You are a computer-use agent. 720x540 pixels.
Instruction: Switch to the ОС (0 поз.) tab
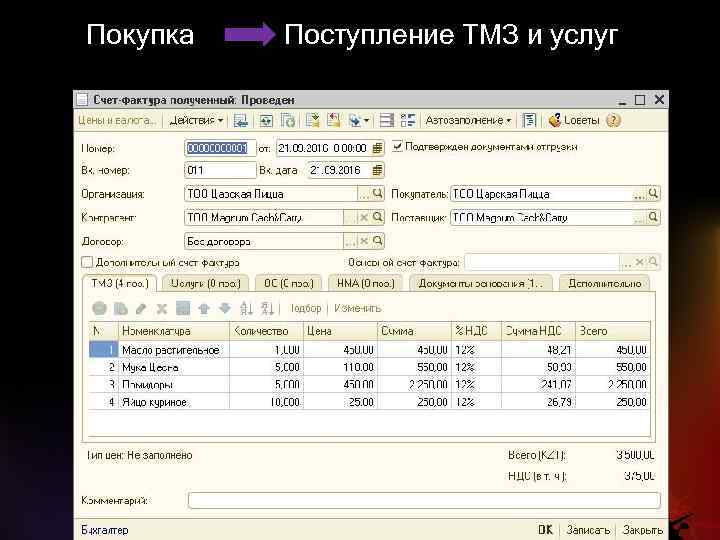click(288, 283)
